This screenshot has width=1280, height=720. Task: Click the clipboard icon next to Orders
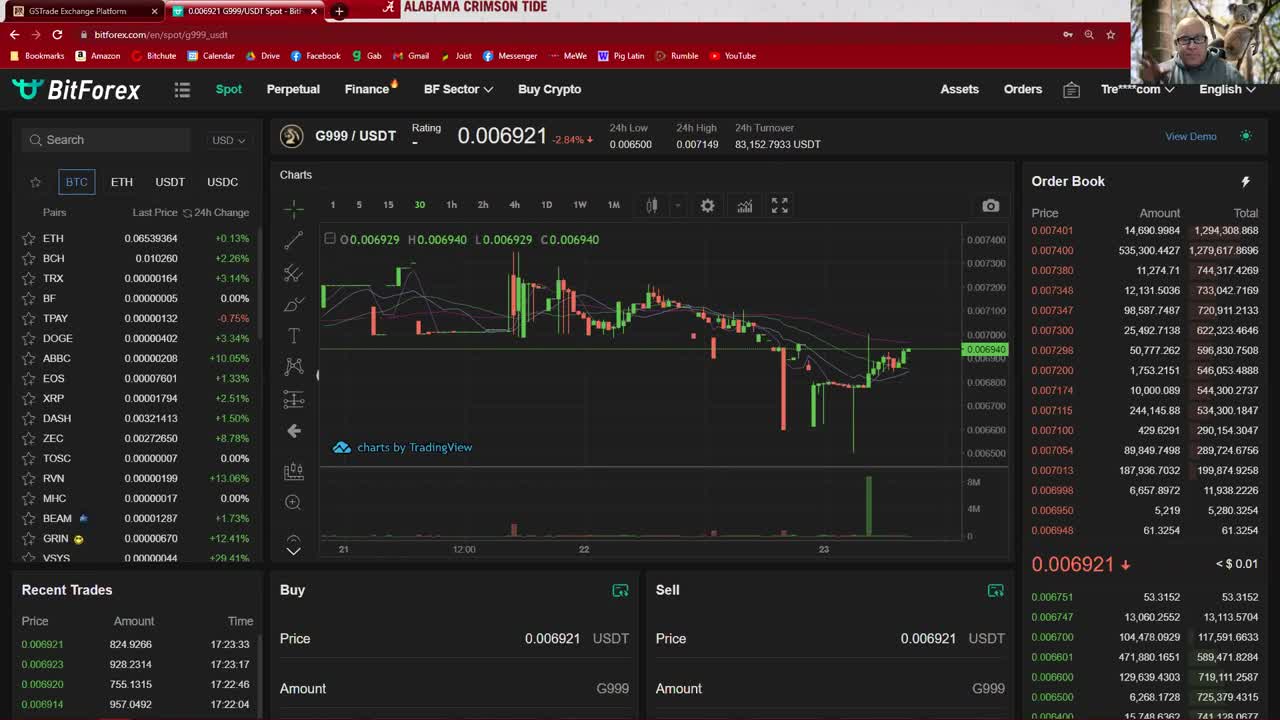[x=1071, y=89]
